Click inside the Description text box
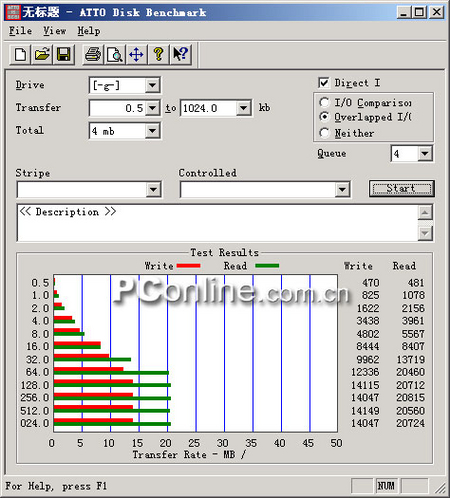 pyautogui.click(x=217, y=223)
